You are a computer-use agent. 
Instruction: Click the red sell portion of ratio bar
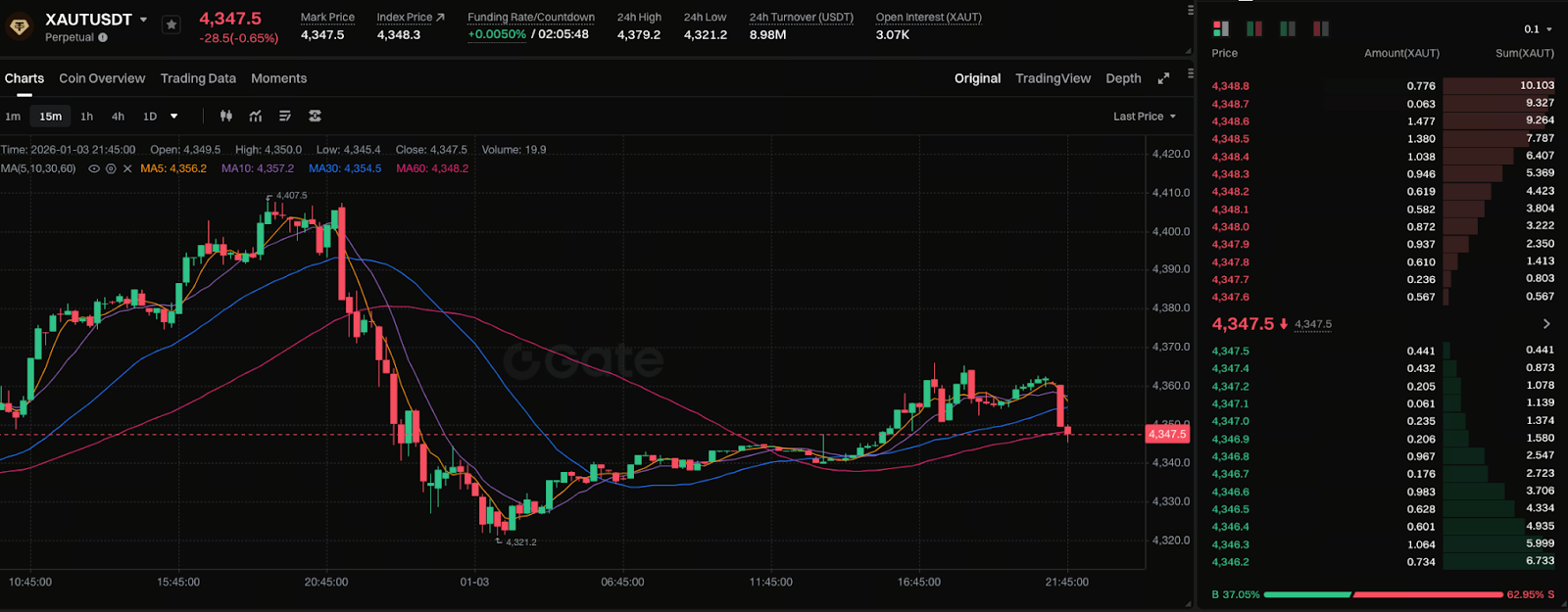coord(1428,594)
